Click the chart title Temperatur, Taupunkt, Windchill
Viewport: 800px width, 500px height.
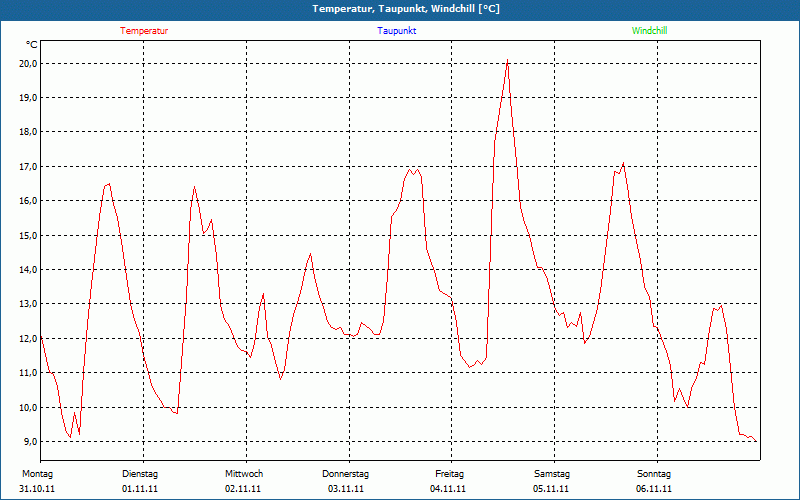(406, 9)
